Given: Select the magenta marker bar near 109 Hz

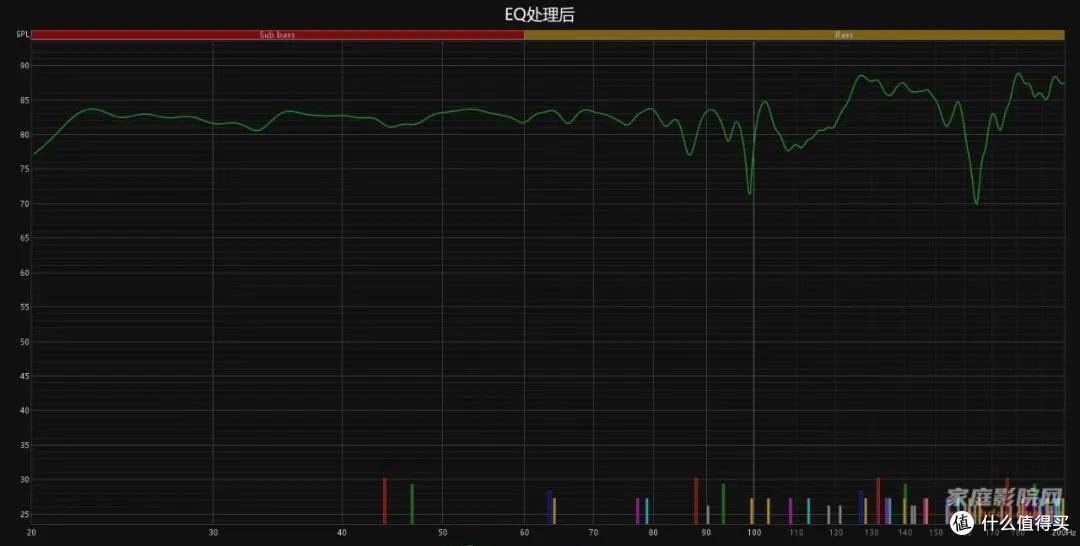Looking at the screenshot, I should tap(790, 511).
